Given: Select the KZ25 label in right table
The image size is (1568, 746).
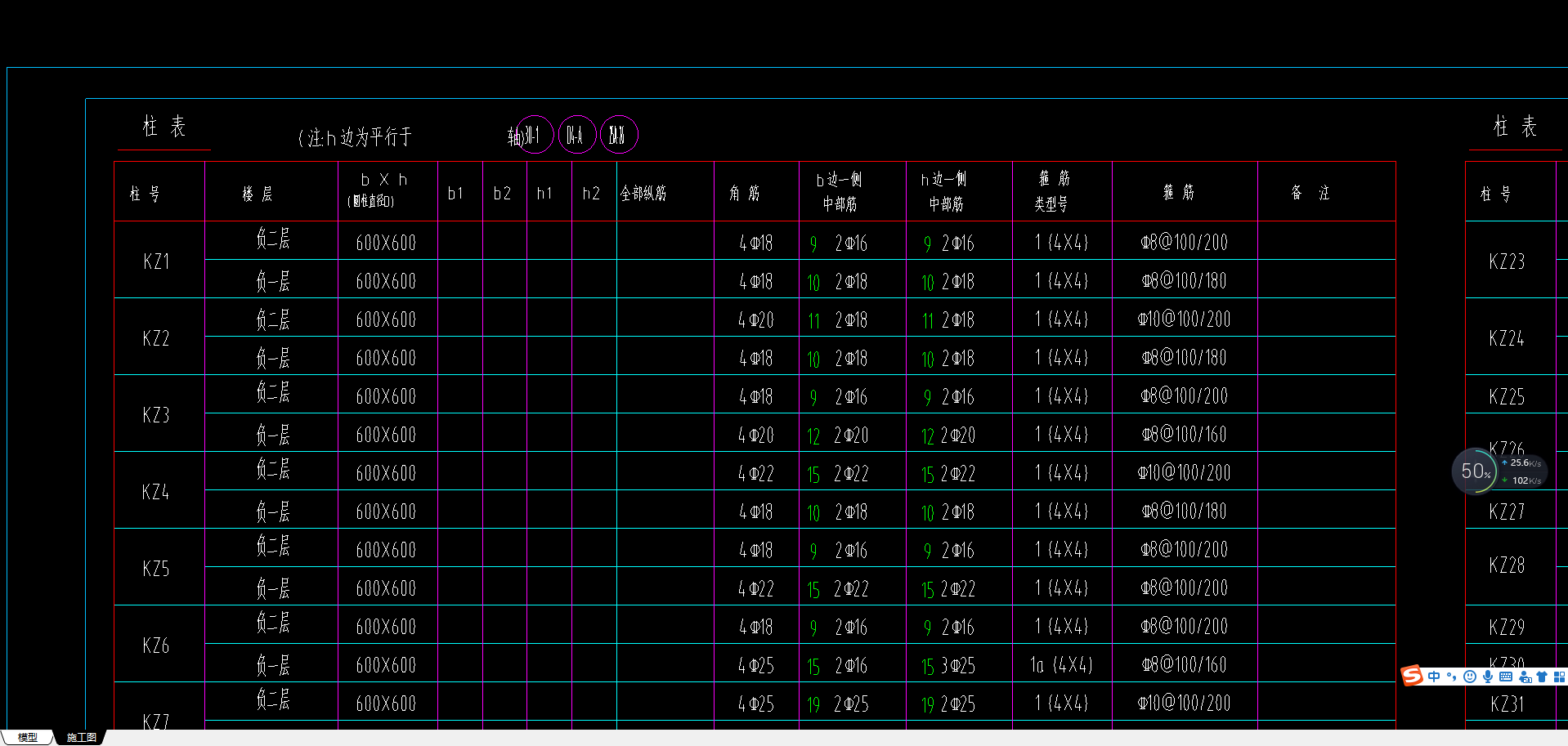Looking at the screenshot, I should pos(1507,397).
